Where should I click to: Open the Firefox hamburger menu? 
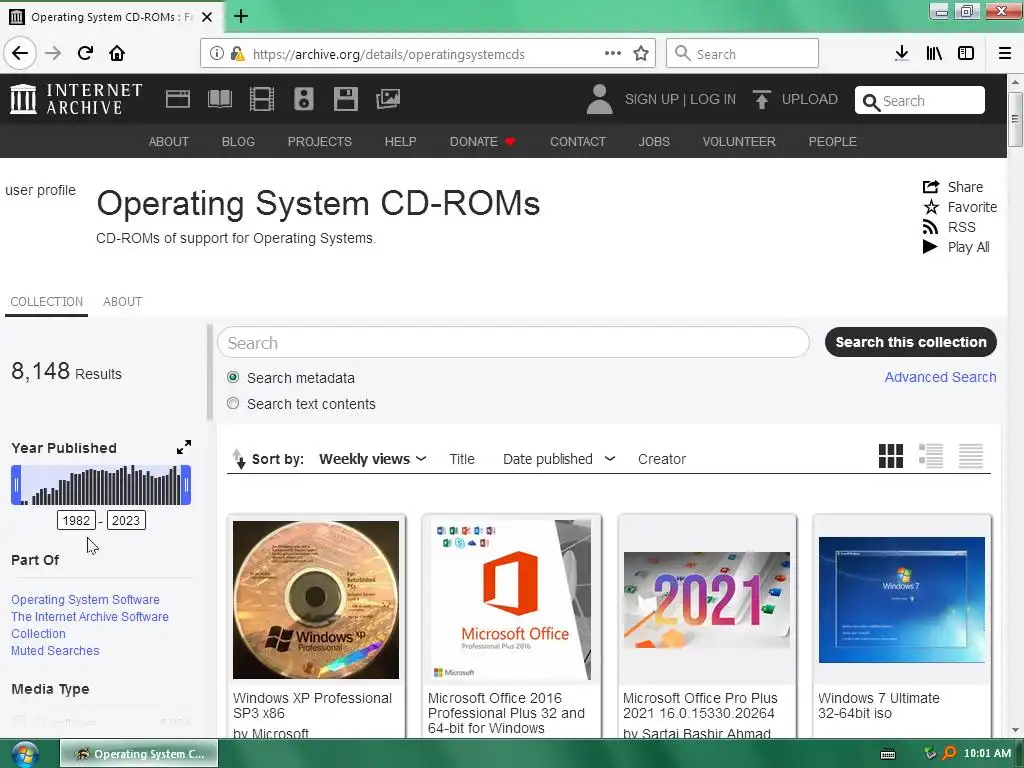pos(1005,53)
